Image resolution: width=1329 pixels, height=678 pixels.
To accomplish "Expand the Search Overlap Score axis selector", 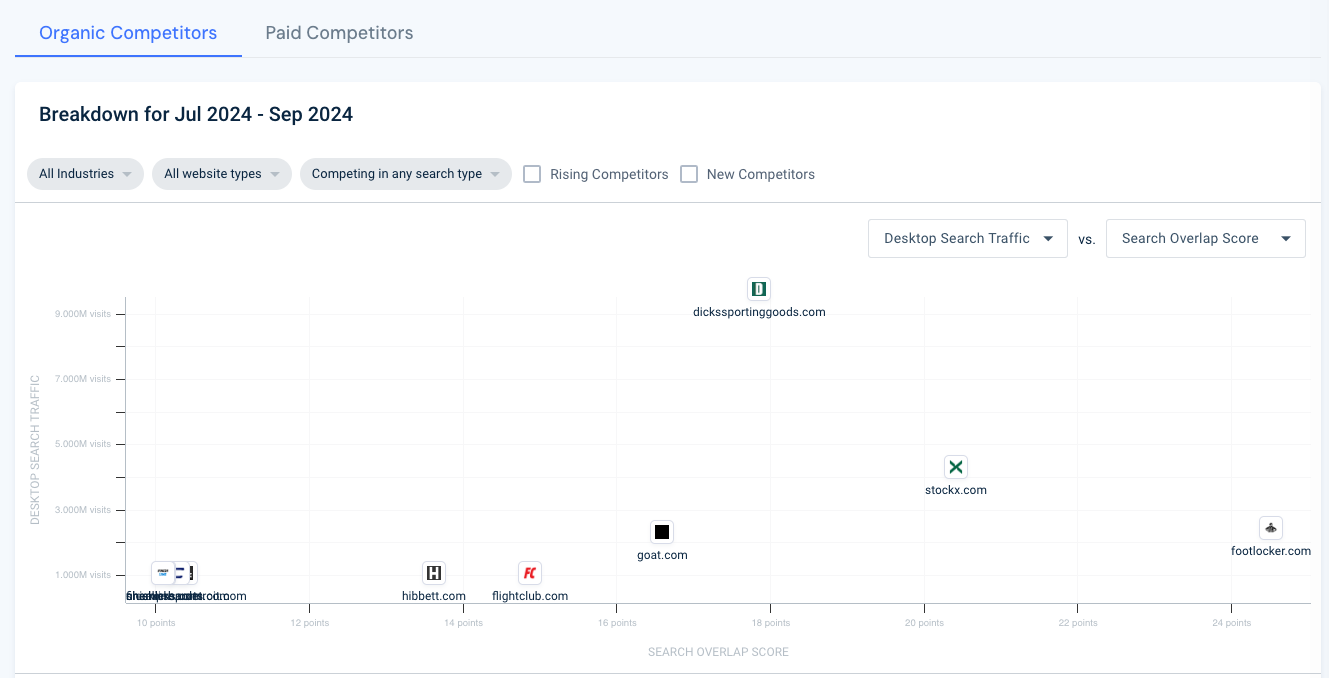I will (1205, 239).
